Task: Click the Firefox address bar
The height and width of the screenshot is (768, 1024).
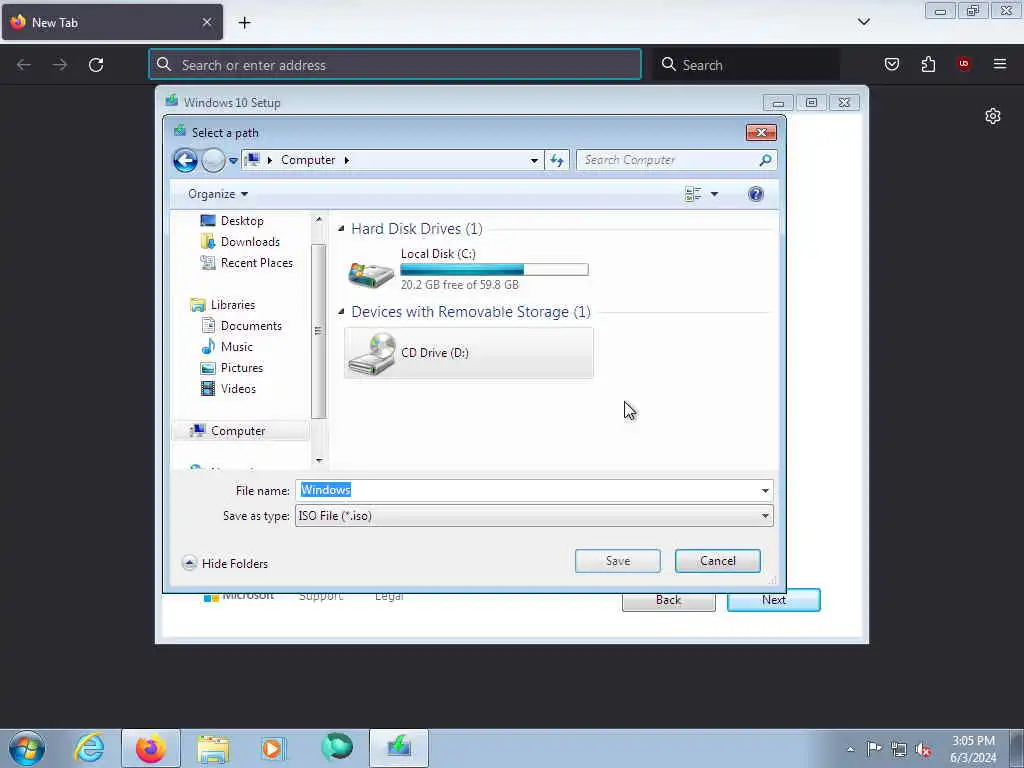Action: [x=395, y=65]
